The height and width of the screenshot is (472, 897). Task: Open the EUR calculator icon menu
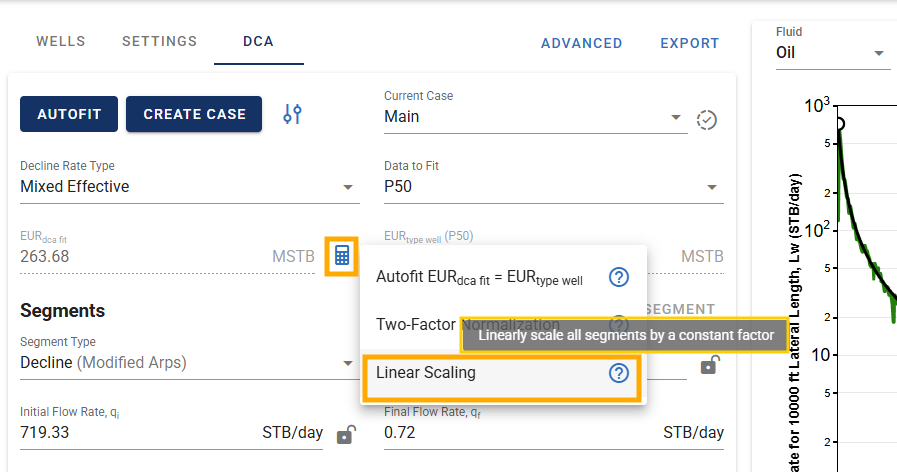click(342, 256)
